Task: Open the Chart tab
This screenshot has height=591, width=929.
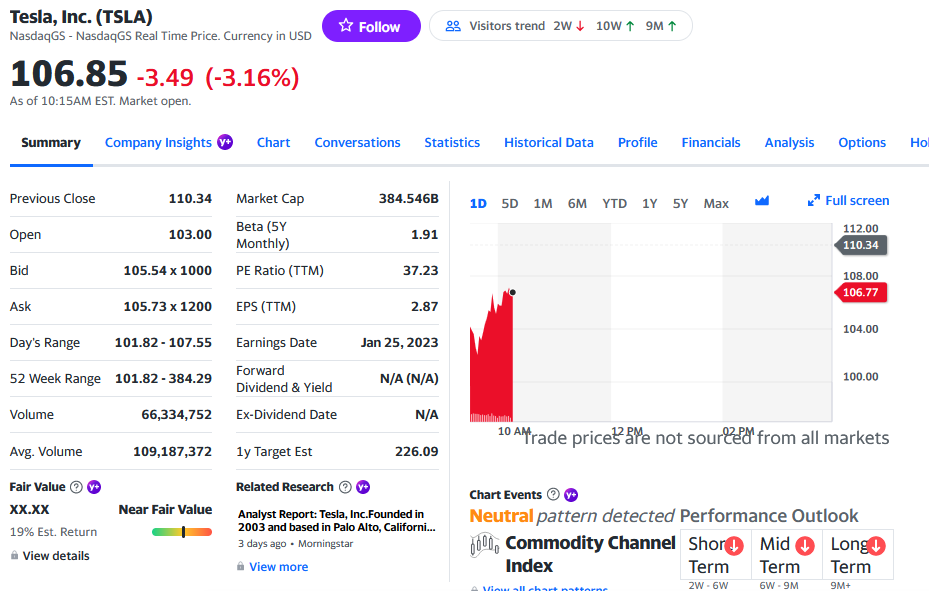Action: point(273,143)
